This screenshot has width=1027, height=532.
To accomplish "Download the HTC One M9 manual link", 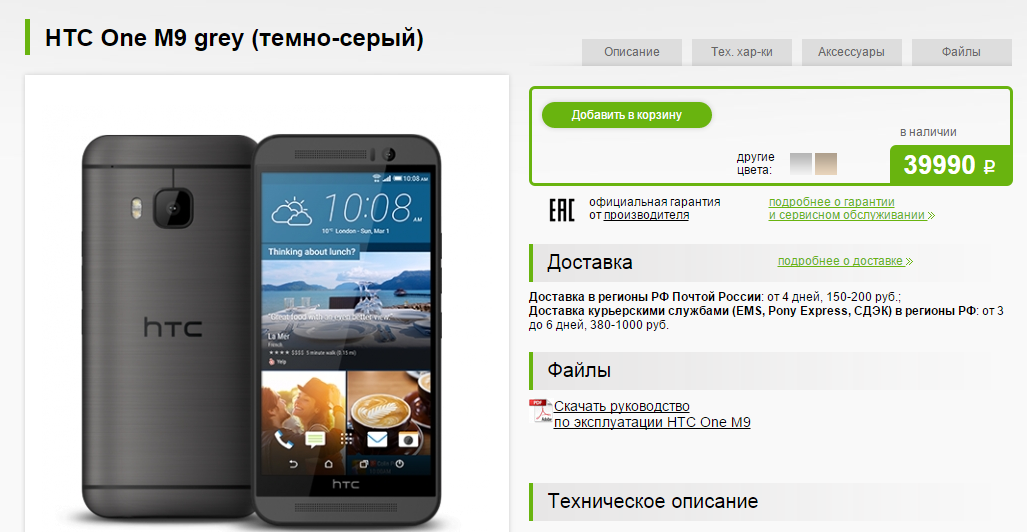I will click(652, 414).
